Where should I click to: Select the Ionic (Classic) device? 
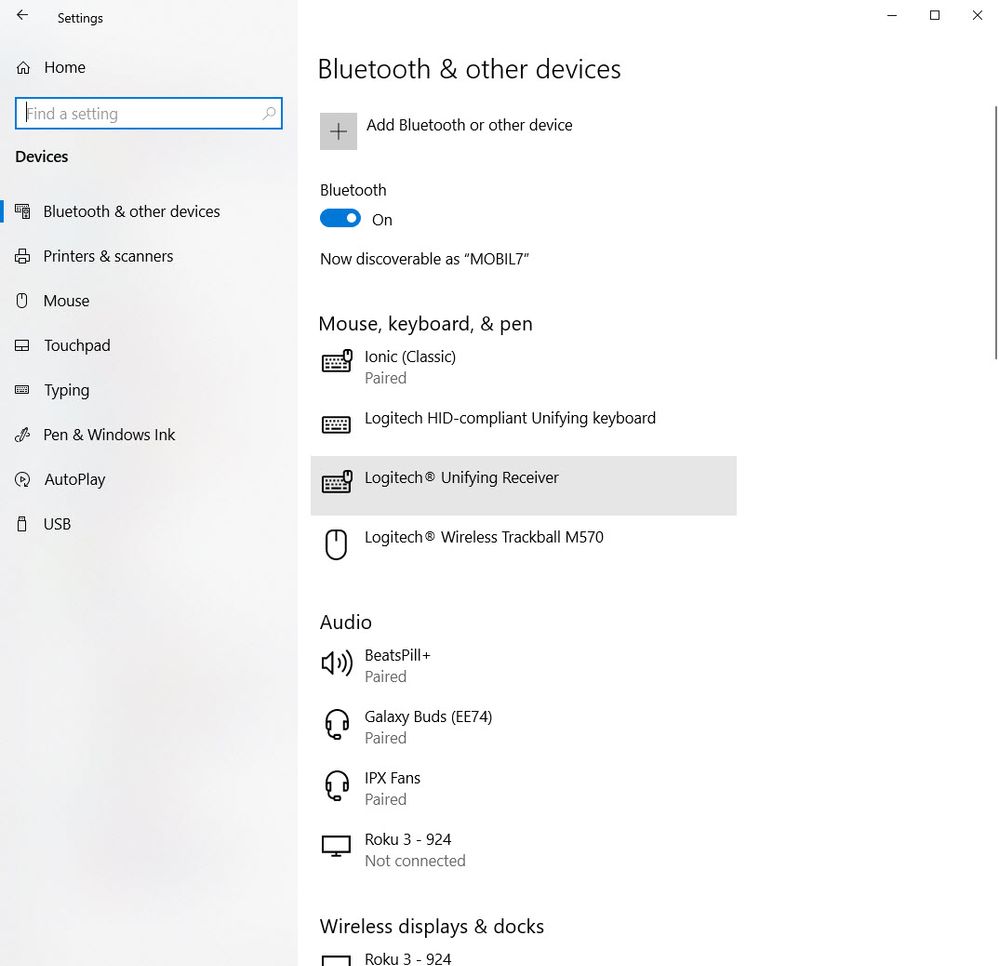click(523, 367)
